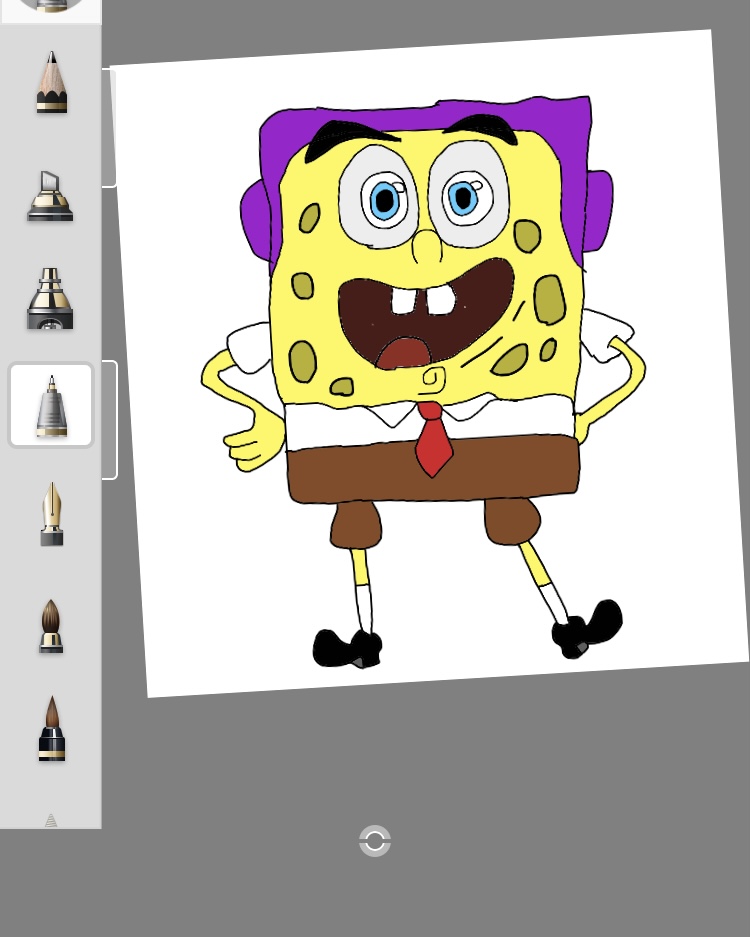The width and height of the screenshot is (750, 937).
Task: Tap the upper brush size slider bracket
Action: [x=109, y=128]
